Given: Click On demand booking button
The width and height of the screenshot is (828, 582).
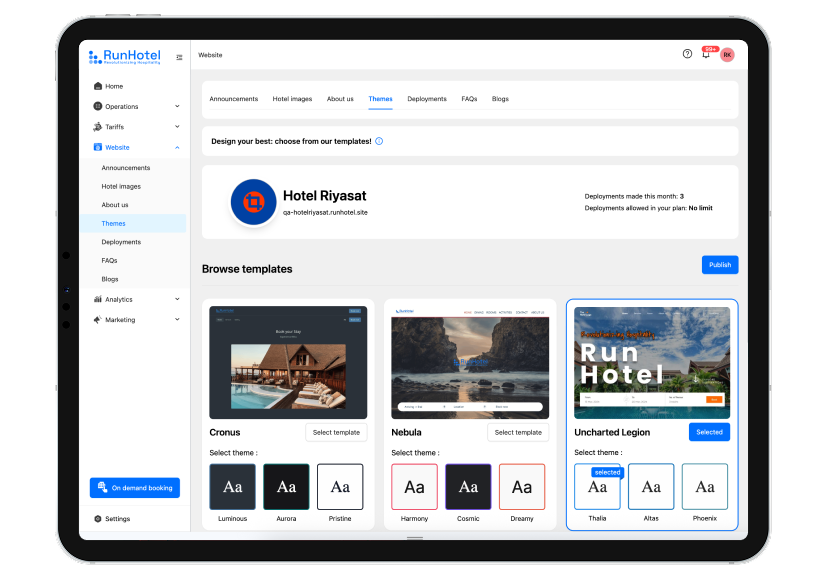Looking at the screenshot, I should pyautogui.click(x=135, y=488).
